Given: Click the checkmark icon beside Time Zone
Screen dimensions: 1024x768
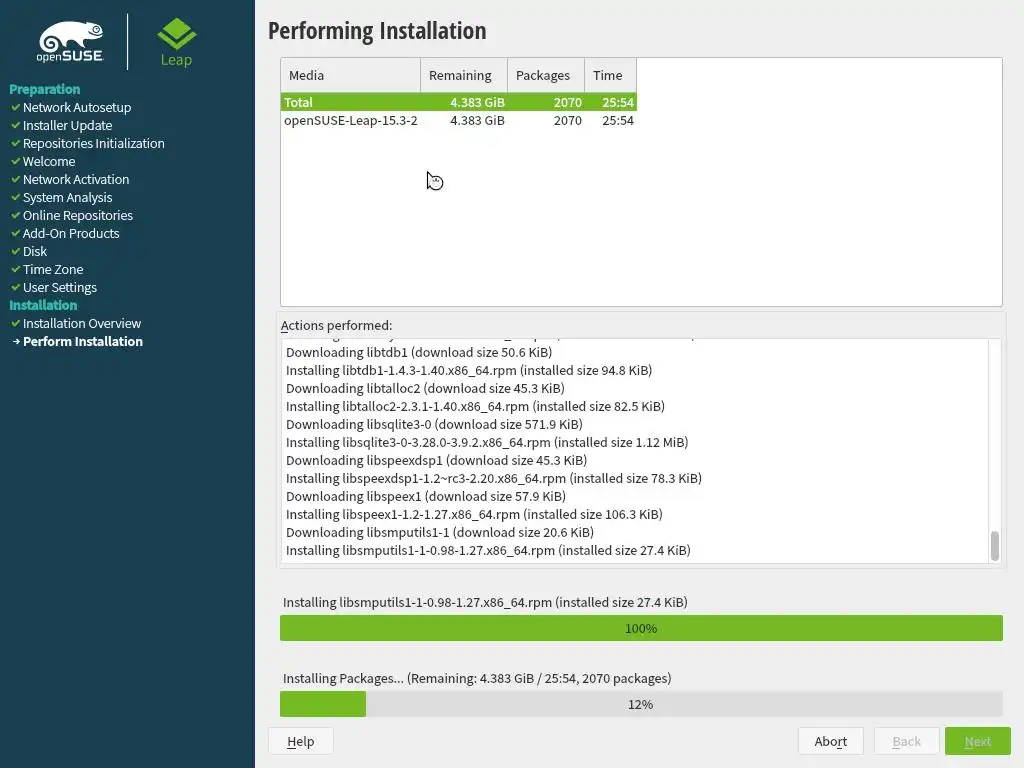Looking at the screenshot, I should tap(16, 269).
